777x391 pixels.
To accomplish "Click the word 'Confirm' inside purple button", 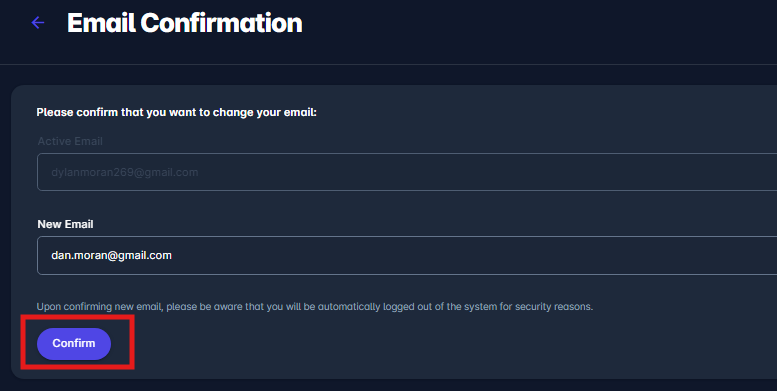I will [74, 343].
